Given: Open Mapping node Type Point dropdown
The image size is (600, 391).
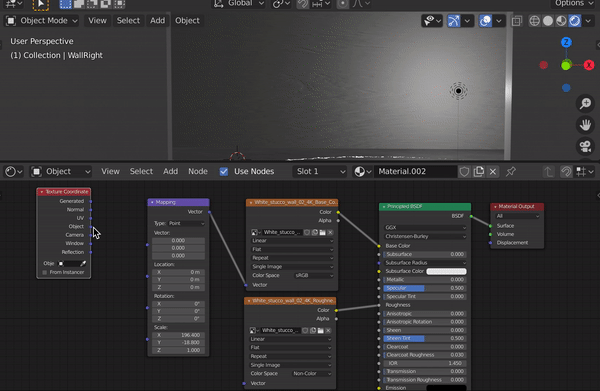Looking at the screenshot, I should click(186, 223).
